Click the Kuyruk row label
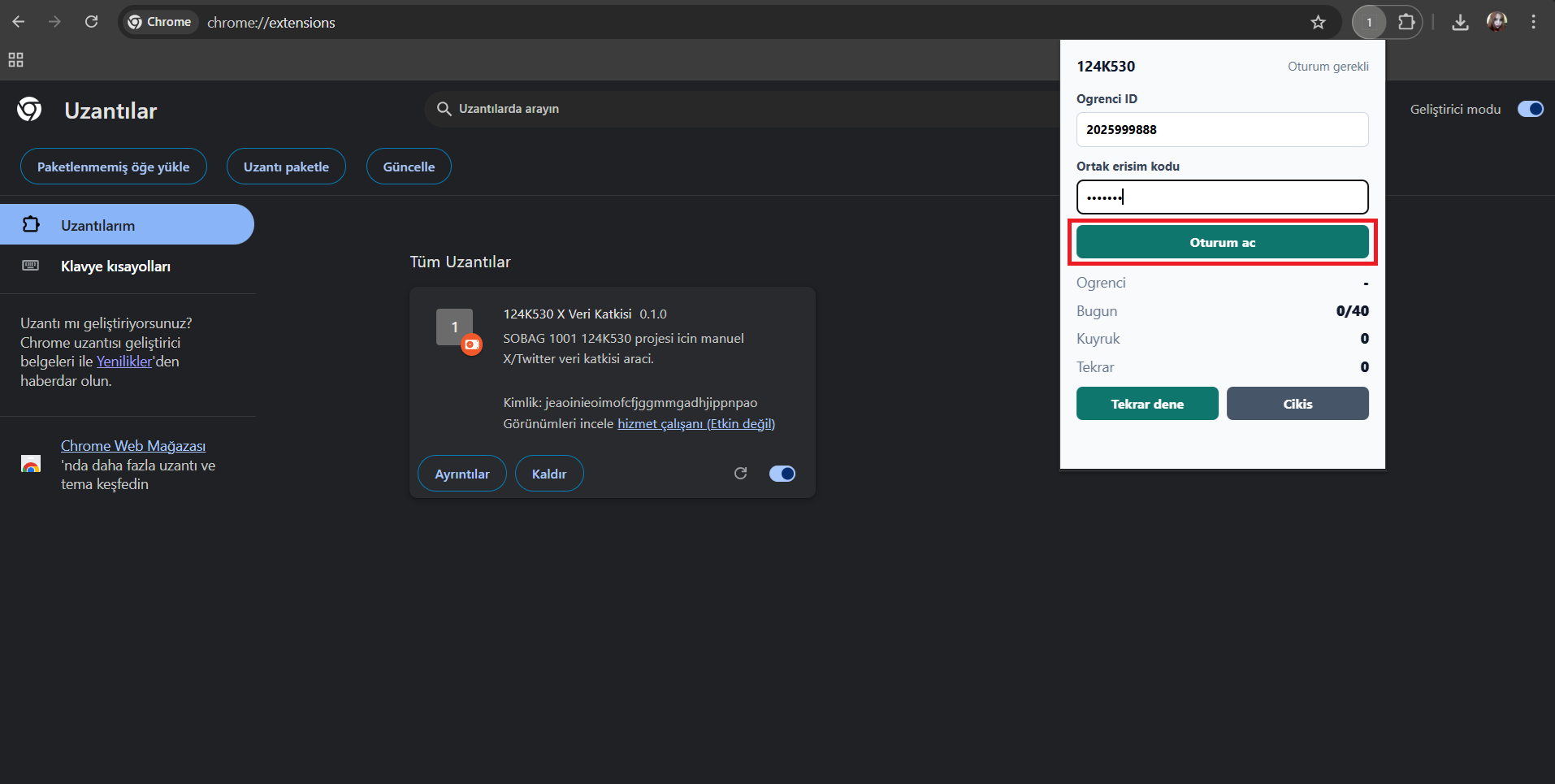The width and height of the screenshot is (1555, 784). (x=1098, y=339)
